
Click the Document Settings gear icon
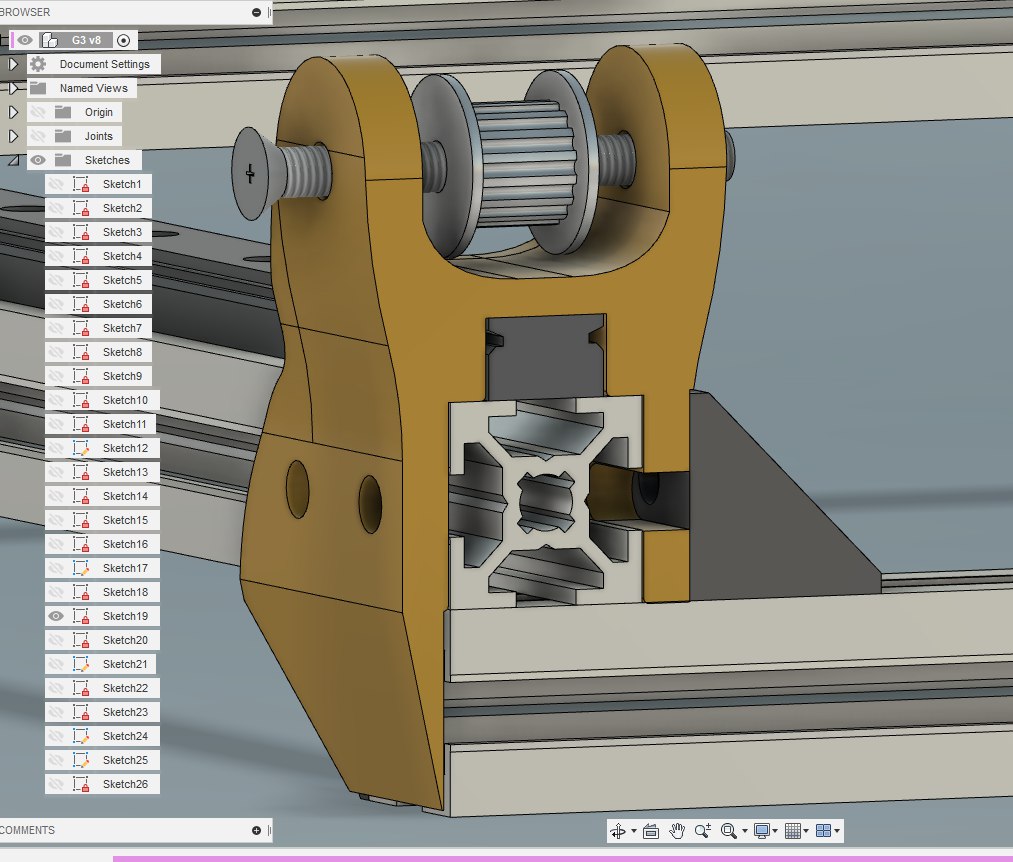[38, 64]
